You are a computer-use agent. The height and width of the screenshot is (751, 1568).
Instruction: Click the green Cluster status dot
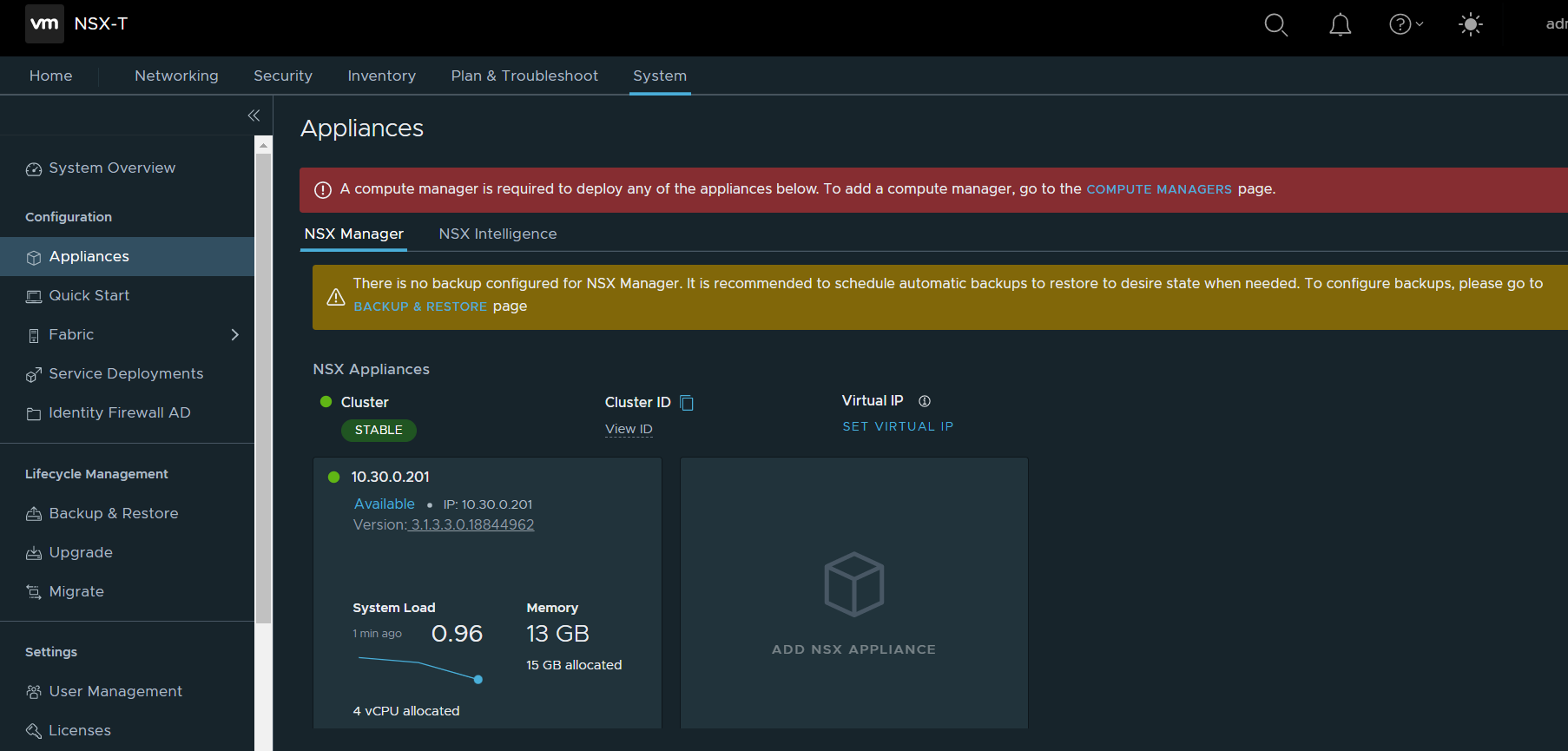326,402
